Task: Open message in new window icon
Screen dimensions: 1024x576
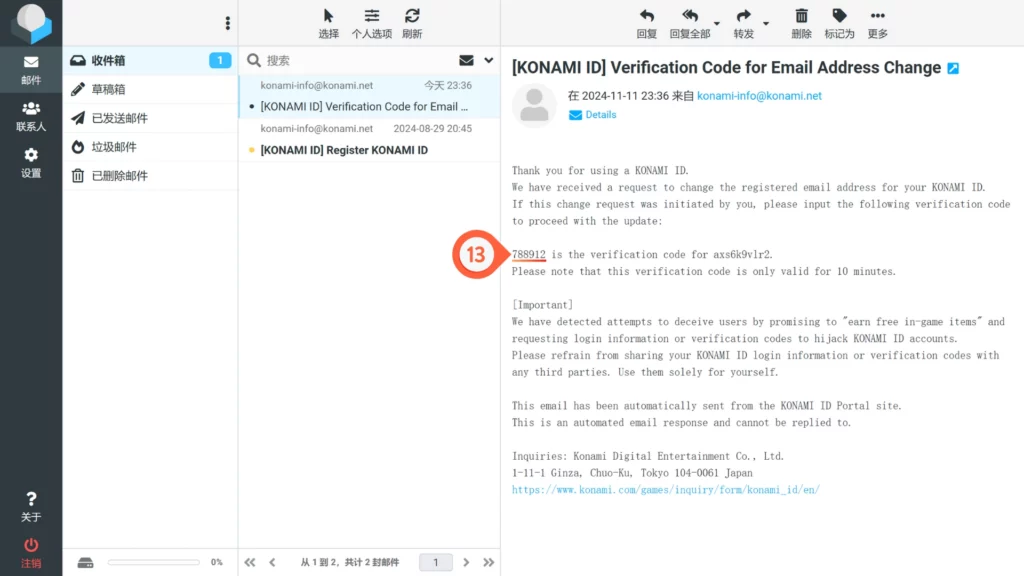Action: 953,68
